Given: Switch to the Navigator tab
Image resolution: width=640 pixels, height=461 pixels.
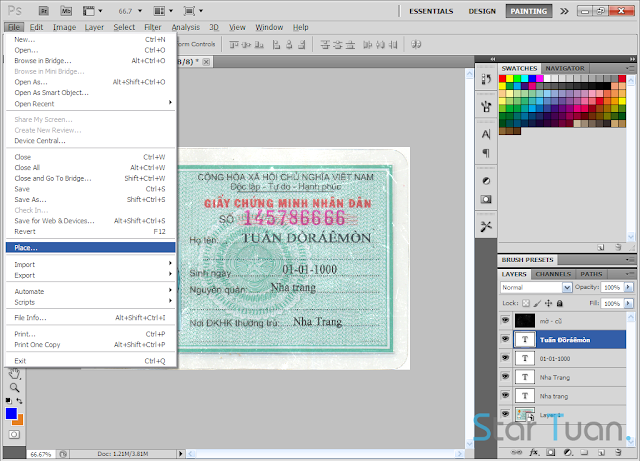Looking at the screenshot, I should click(565, 68).
